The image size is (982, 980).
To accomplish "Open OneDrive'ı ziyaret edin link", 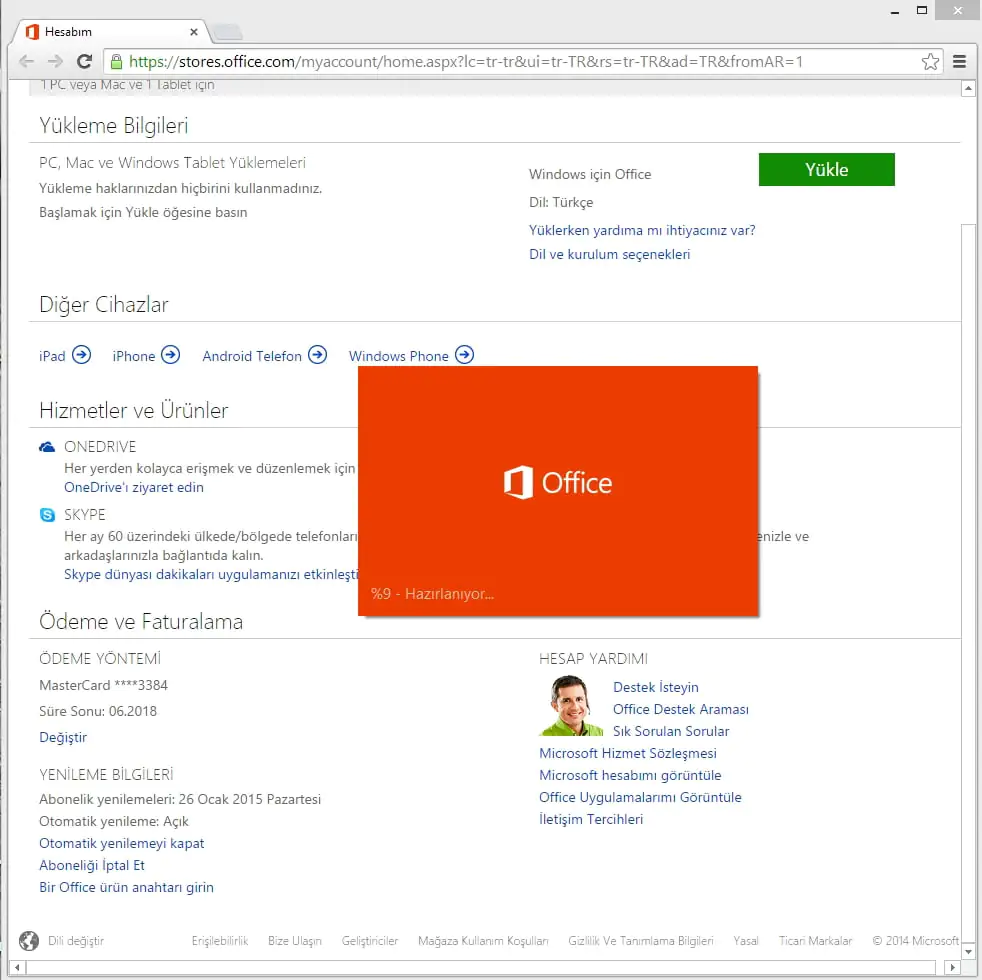I will tap(133, 487).
